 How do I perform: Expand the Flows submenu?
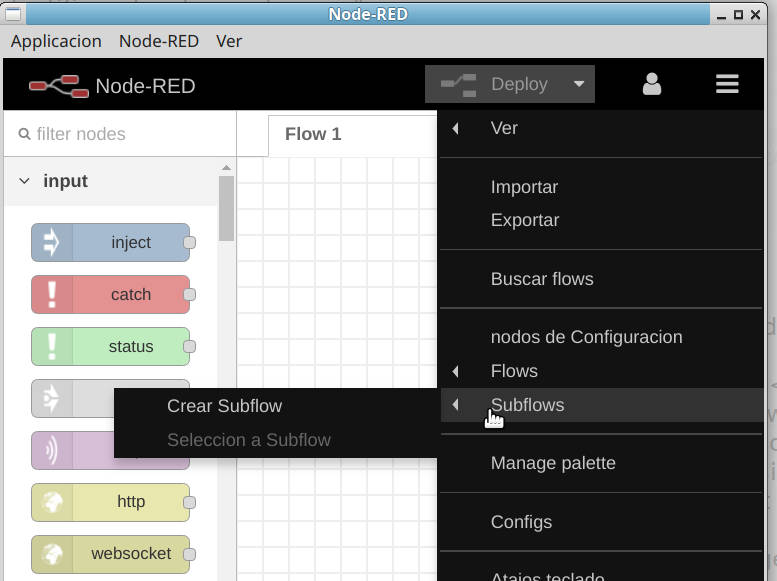coord(514,371)
